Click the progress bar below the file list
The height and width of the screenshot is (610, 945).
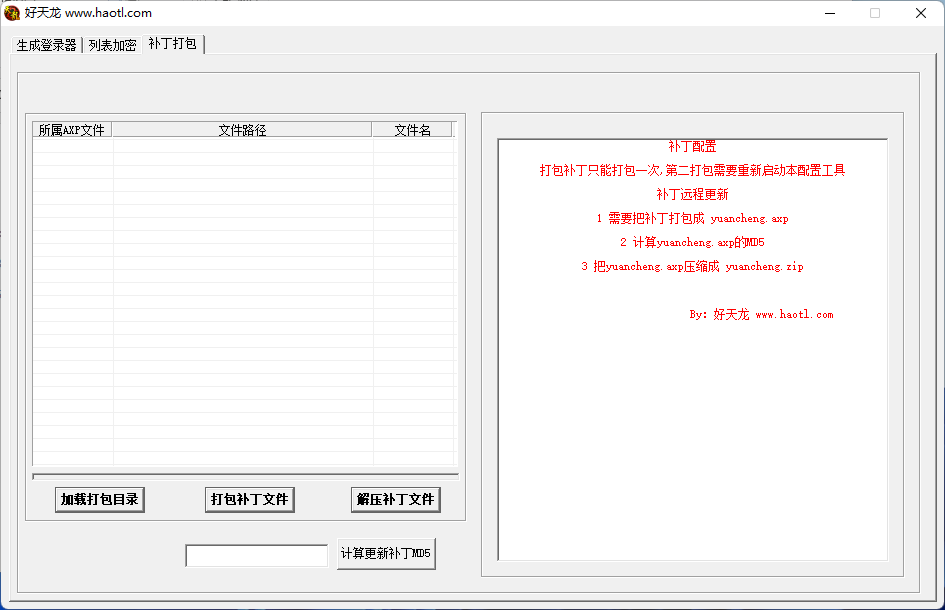coord(245,476)
